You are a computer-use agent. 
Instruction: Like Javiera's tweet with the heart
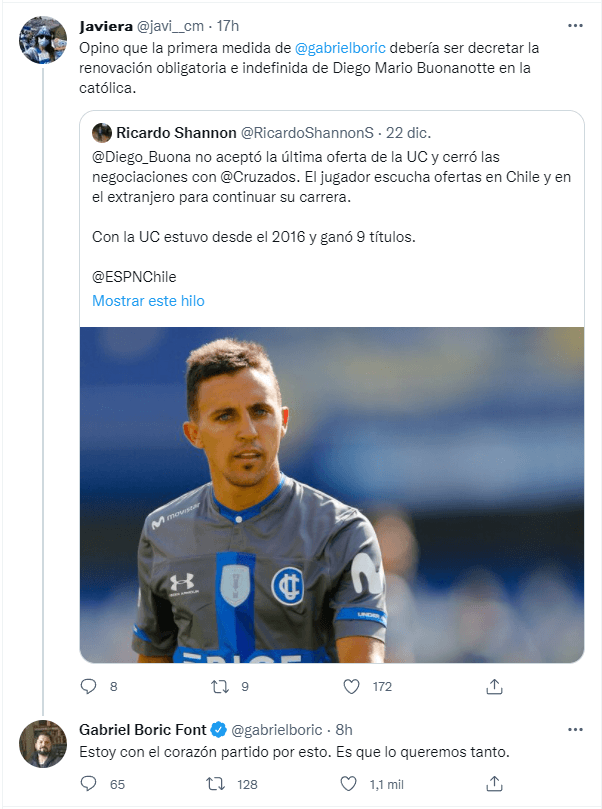[x=351, y=687]
